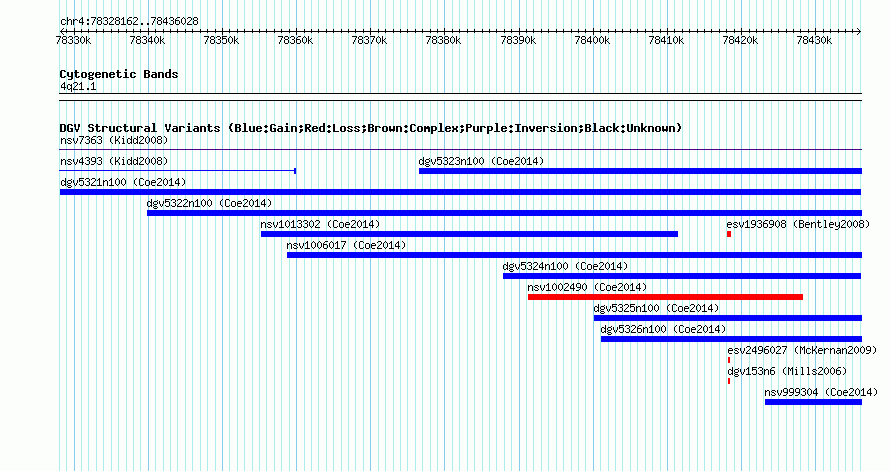Click the 78330k ruler tick label
890x471 pixels.
click(x=73, y=40)
